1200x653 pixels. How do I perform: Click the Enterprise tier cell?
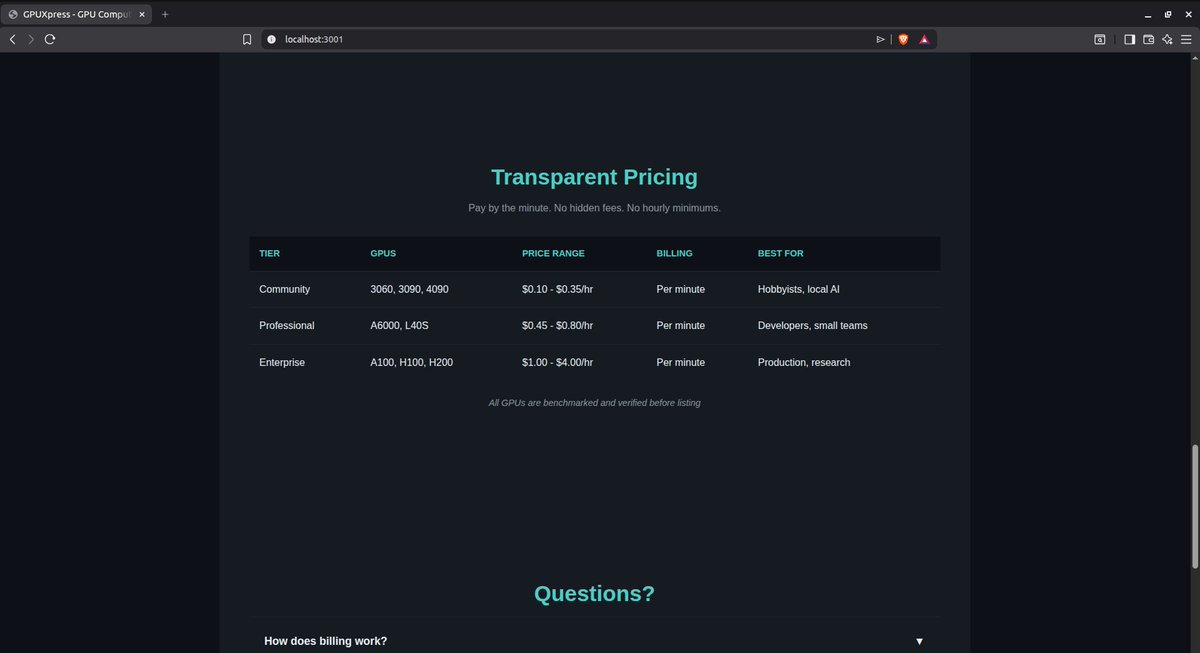tap(282, 362)
